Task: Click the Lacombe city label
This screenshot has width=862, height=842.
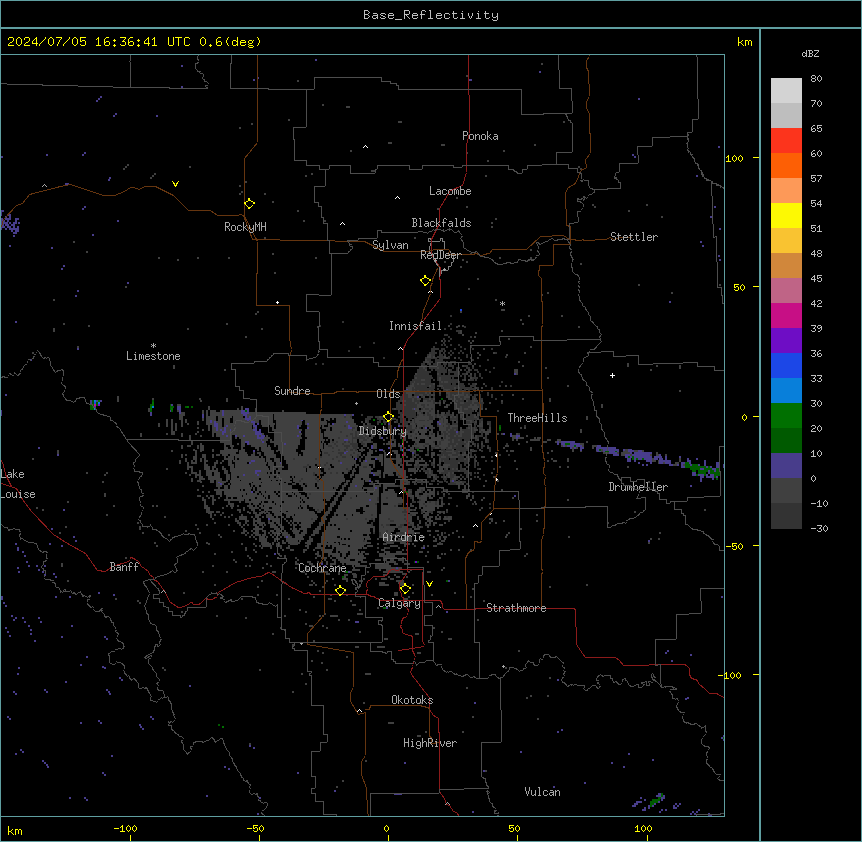Action: pos(450,191)
